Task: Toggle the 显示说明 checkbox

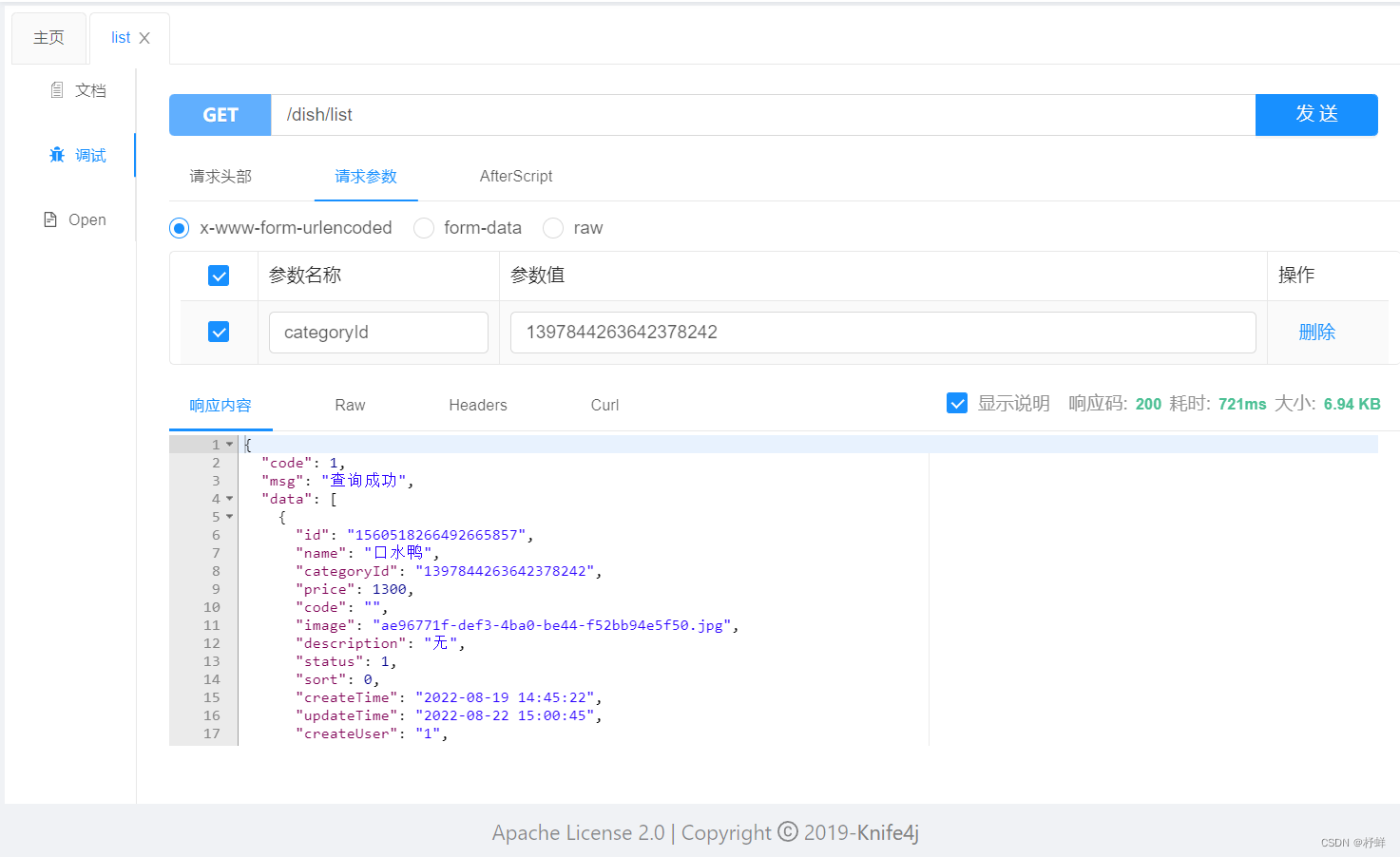Action: (x=957, y=403)
